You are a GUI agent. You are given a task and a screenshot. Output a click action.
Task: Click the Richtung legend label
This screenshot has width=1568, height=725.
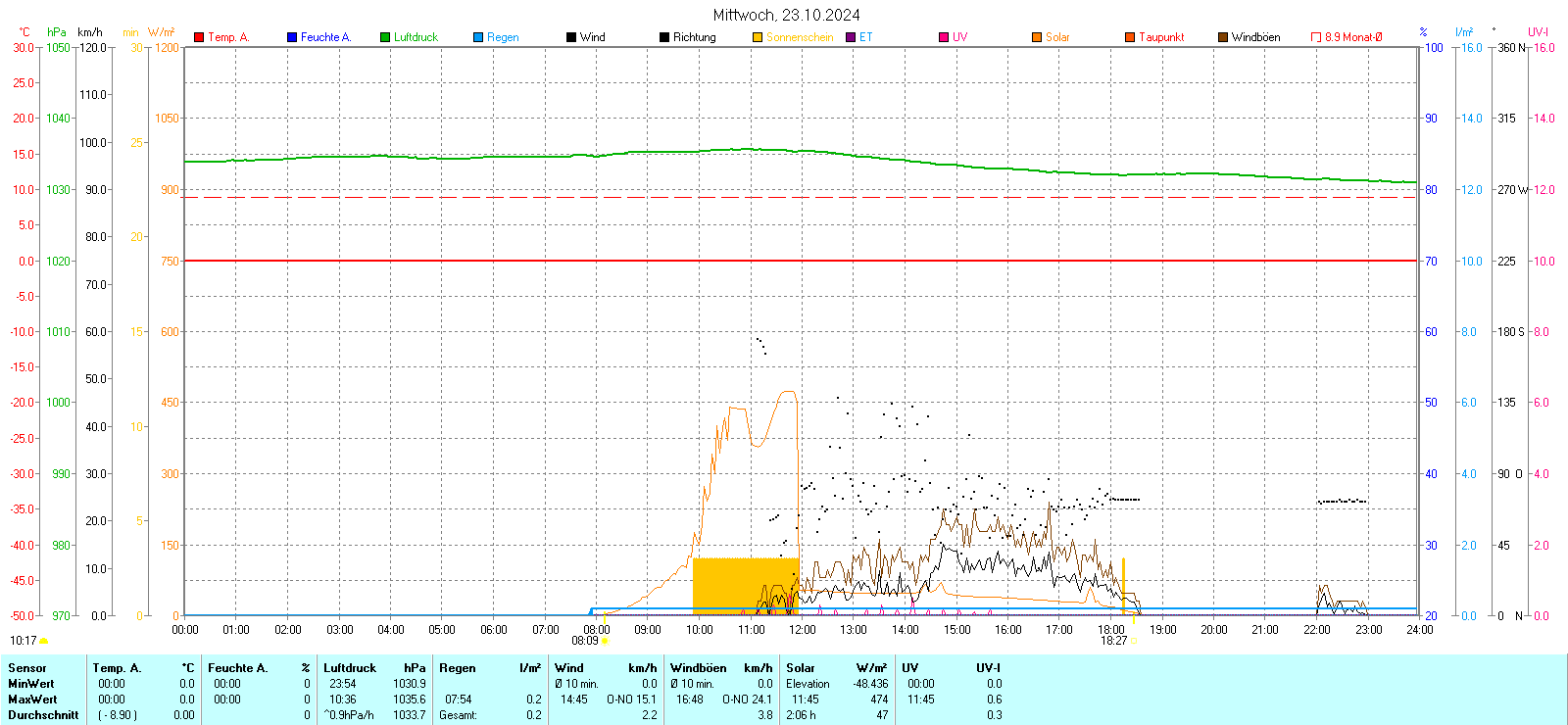coord(694,37)
